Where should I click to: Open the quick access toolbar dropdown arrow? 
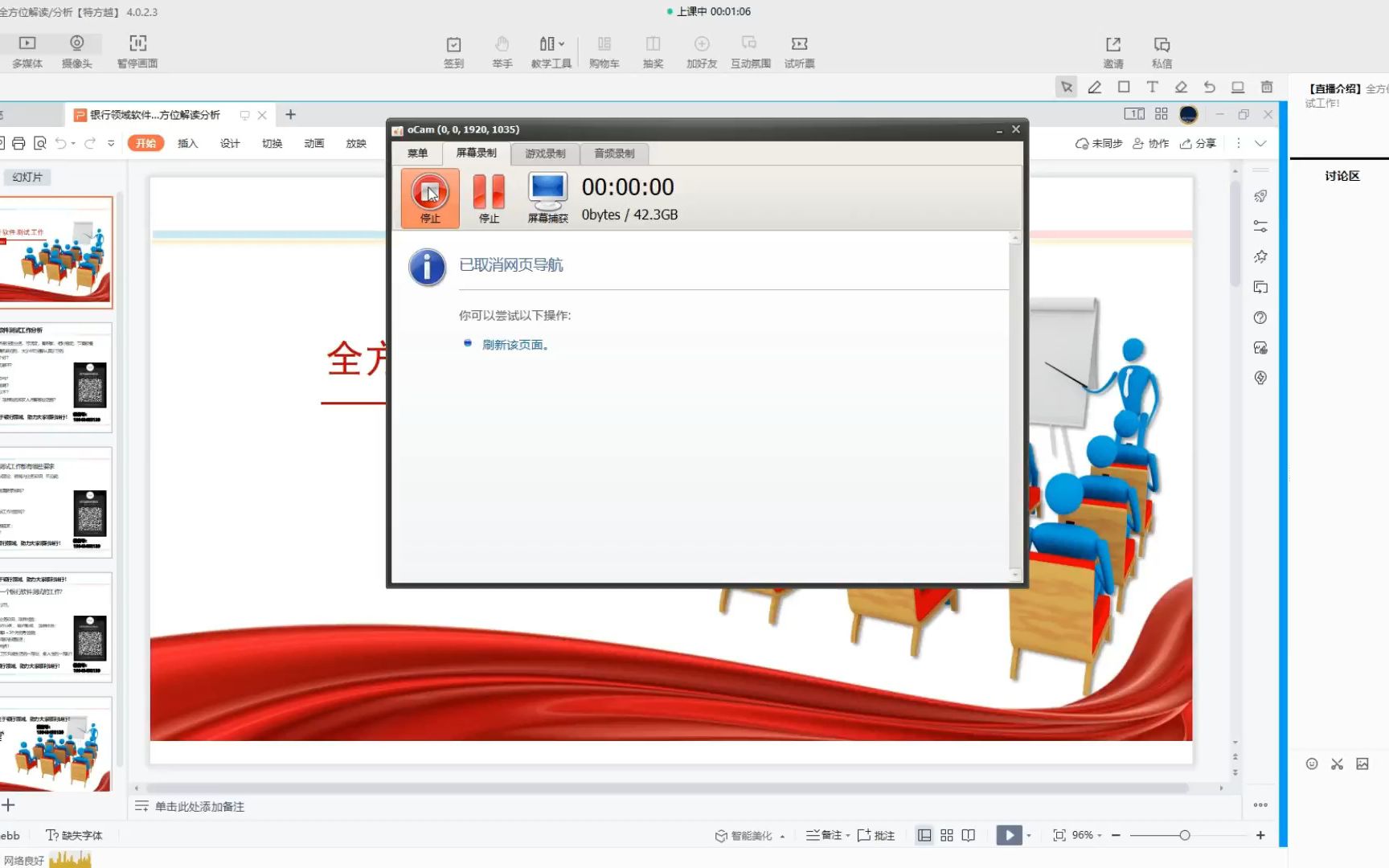[x=111, y=143]
